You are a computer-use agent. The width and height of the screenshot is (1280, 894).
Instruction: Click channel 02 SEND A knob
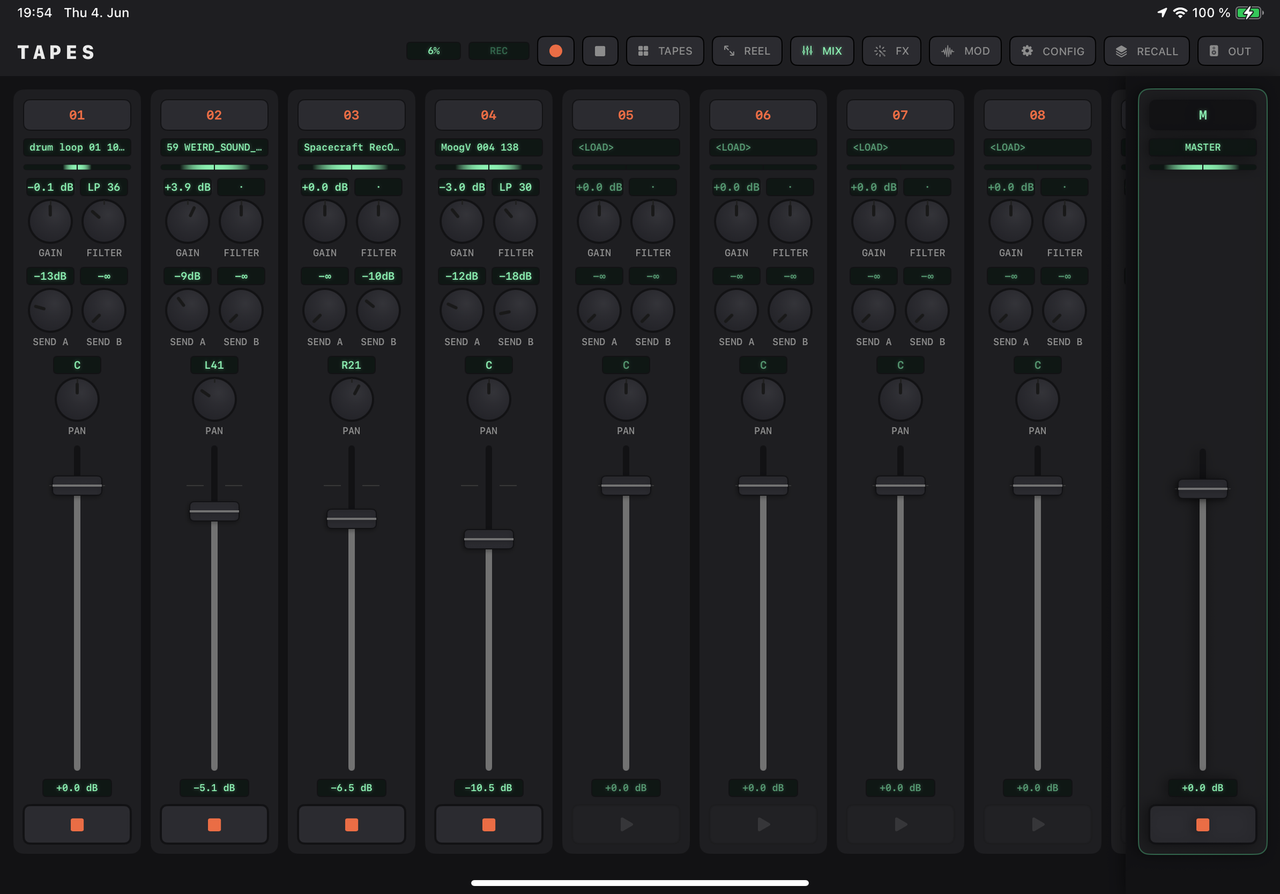[x=187, y=310]
